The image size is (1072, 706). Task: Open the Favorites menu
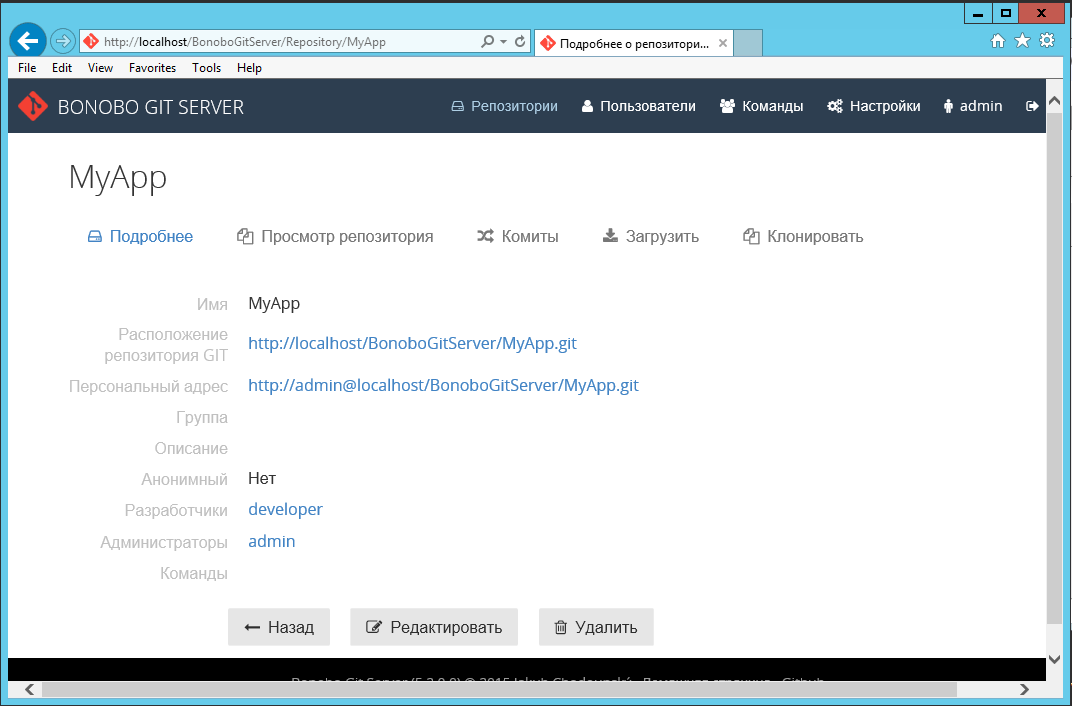coord(152,68)
